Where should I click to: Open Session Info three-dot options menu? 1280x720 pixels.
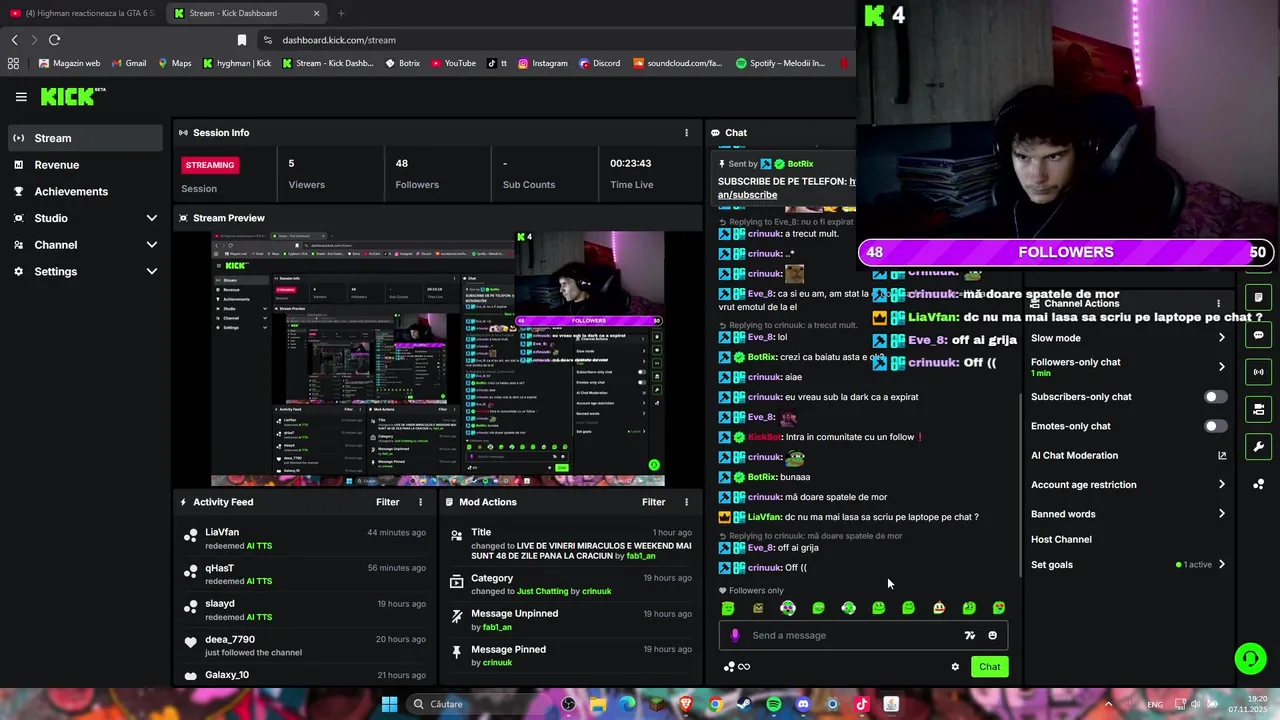point(686,133)
